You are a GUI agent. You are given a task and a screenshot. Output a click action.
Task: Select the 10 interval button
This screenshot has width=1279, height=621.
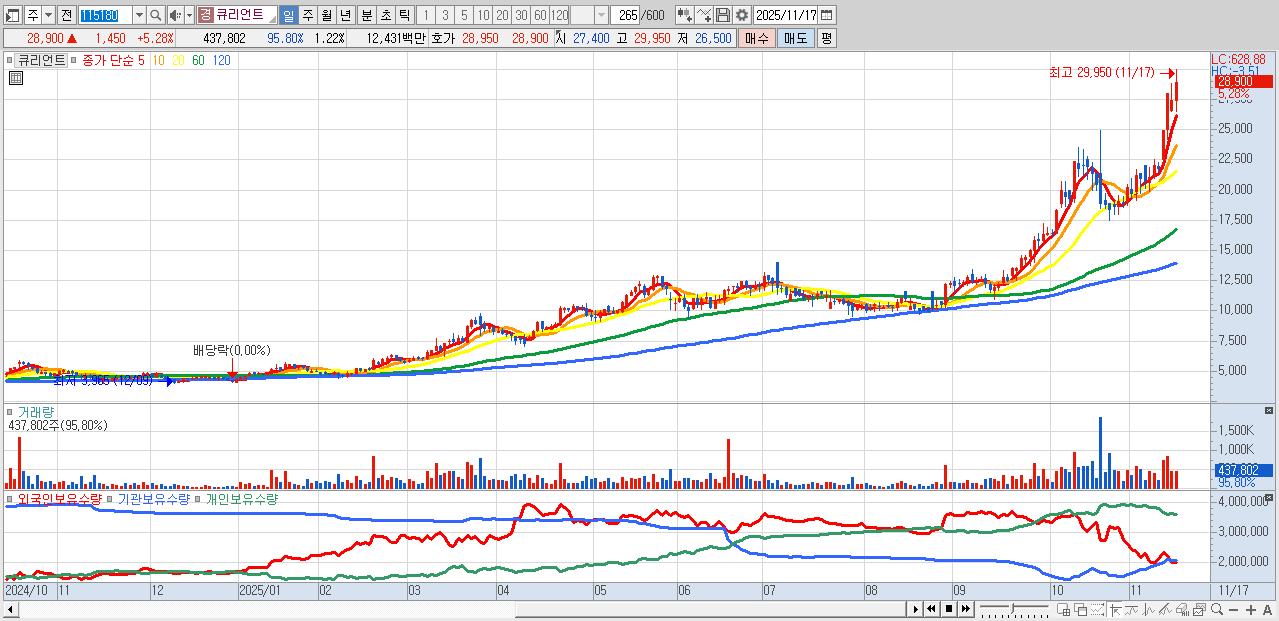click(x=483, y=15)
